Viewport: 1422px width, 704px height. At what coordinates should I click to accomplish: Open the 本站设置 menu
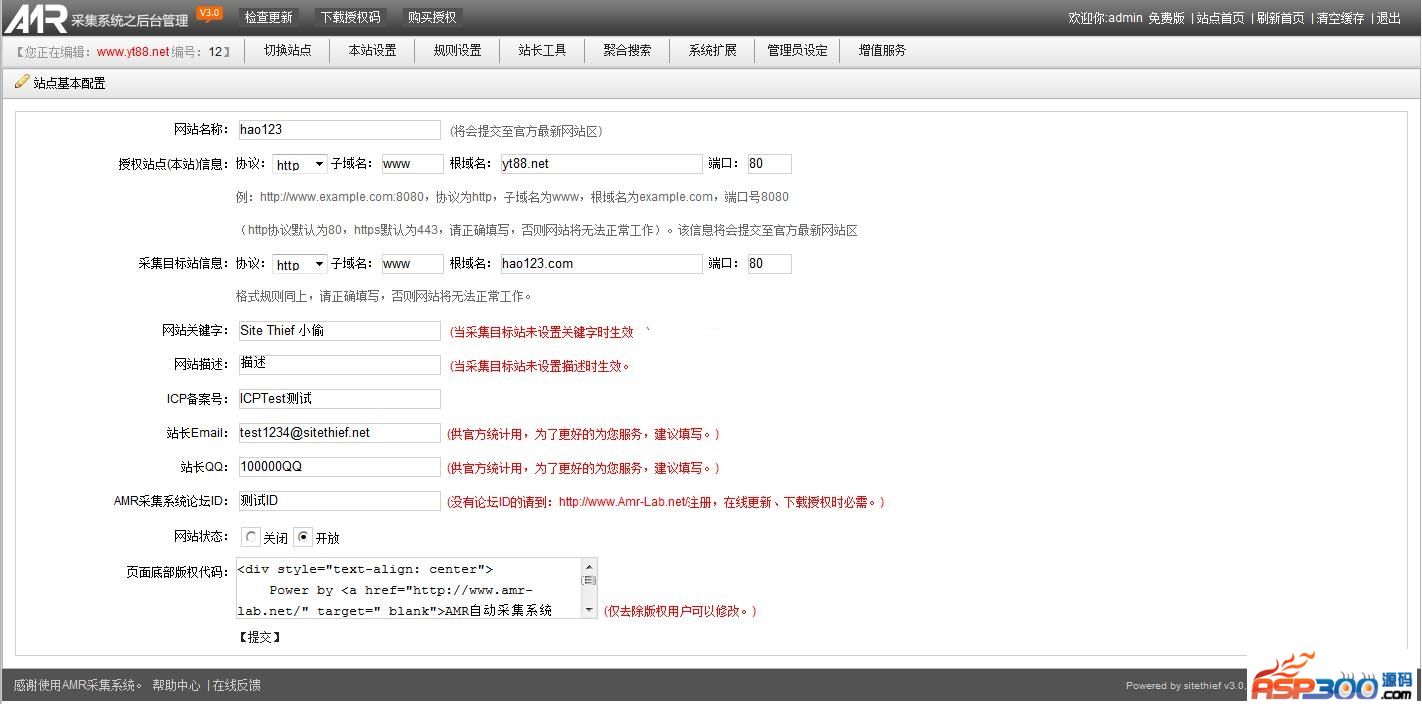(372, 50)
